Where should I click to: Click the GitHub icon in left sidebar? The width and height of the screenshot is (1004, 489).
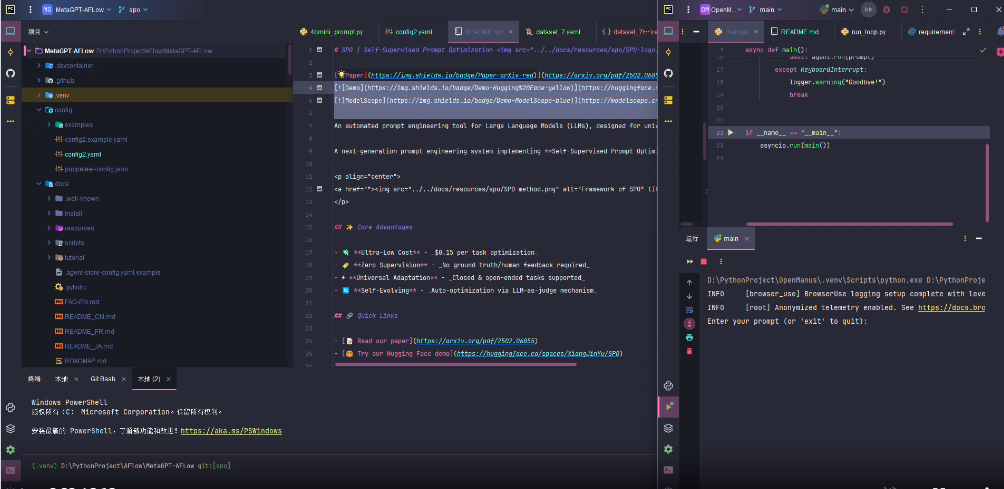click(10, 73)
